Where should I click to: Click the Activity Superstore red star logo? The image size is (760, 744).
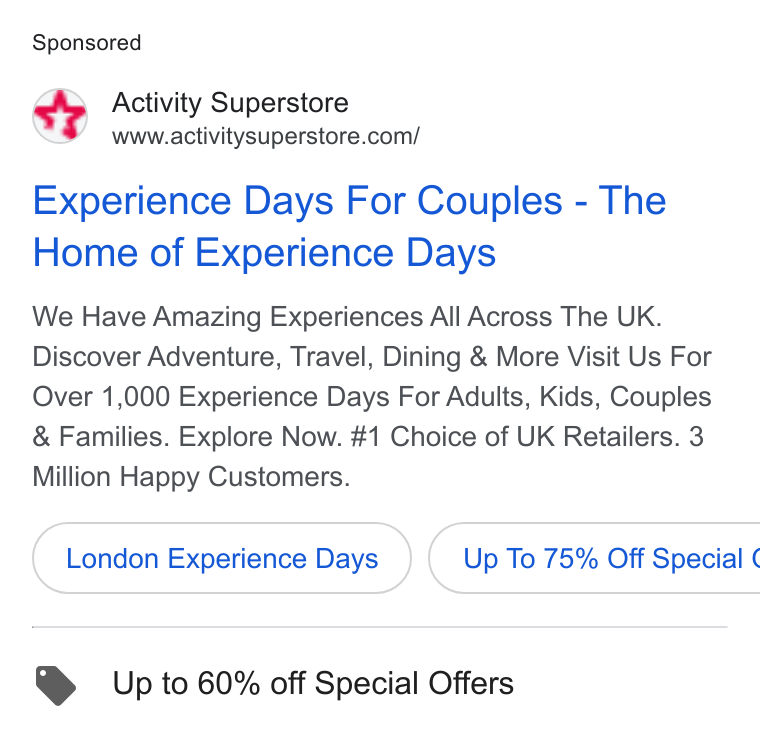pos(60,116)
